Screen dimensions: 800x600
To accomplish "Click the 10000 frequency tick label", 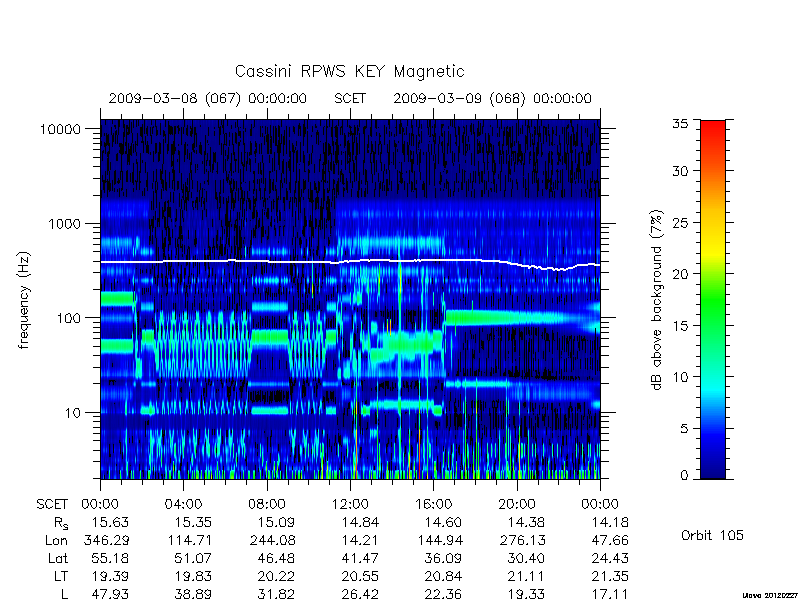I will tap(60, 130).
